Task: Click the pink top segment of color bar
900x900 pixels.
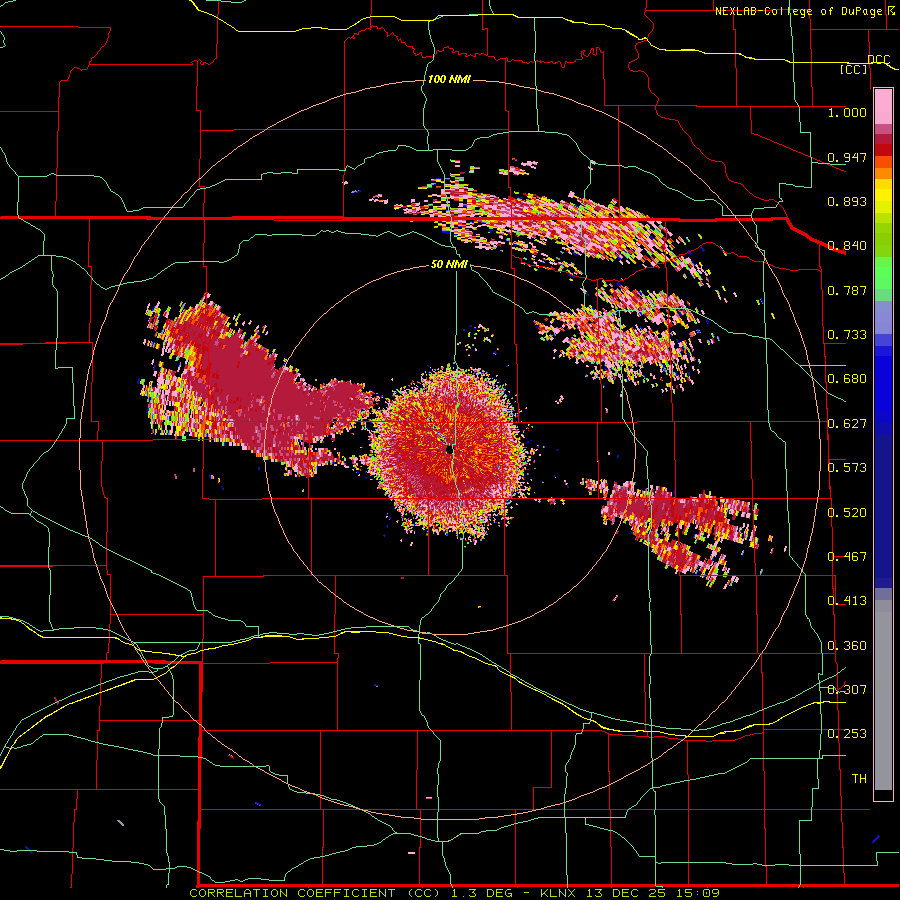Action: click(x=883, y=106)
